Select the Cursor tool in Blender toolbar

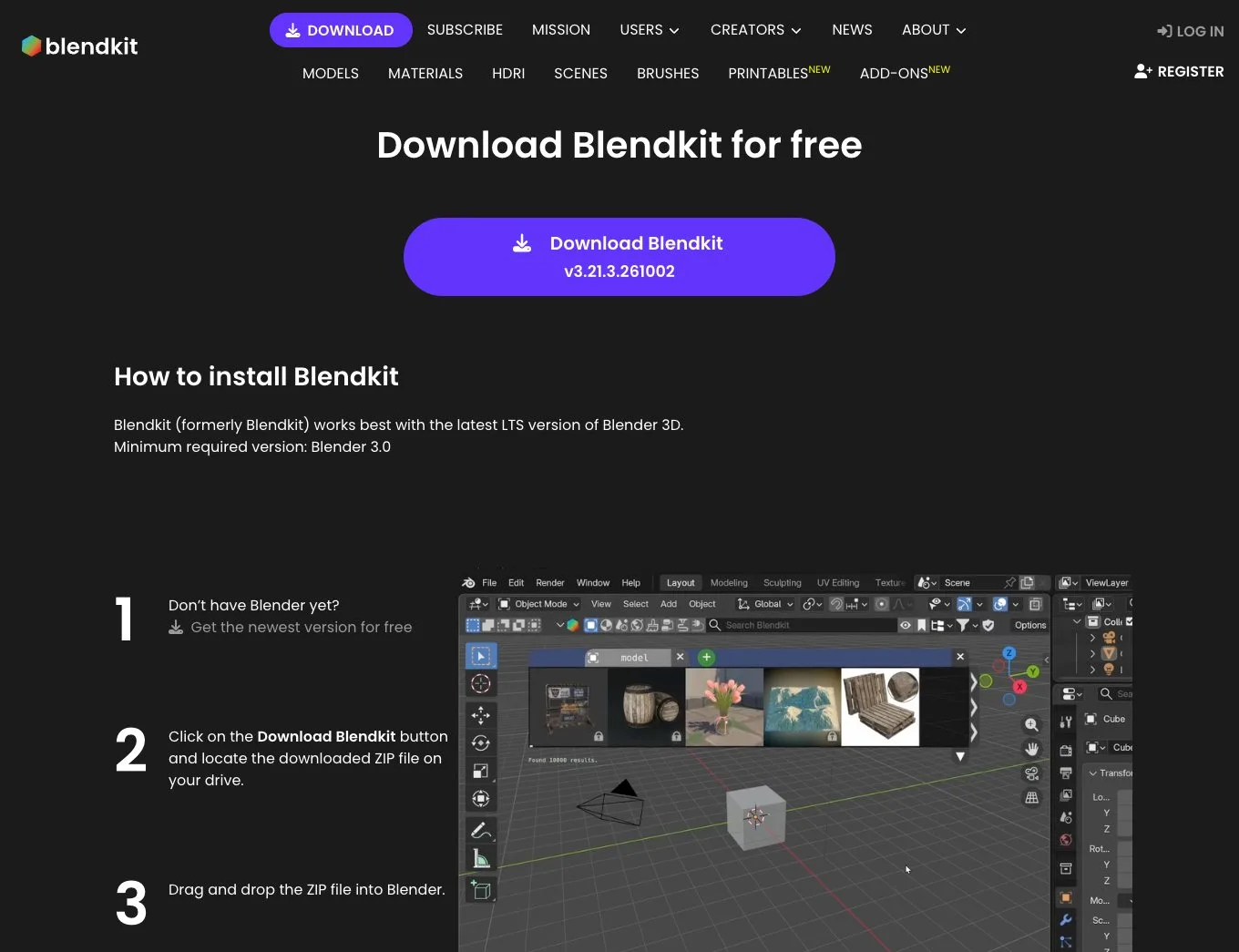pos(481,684)
